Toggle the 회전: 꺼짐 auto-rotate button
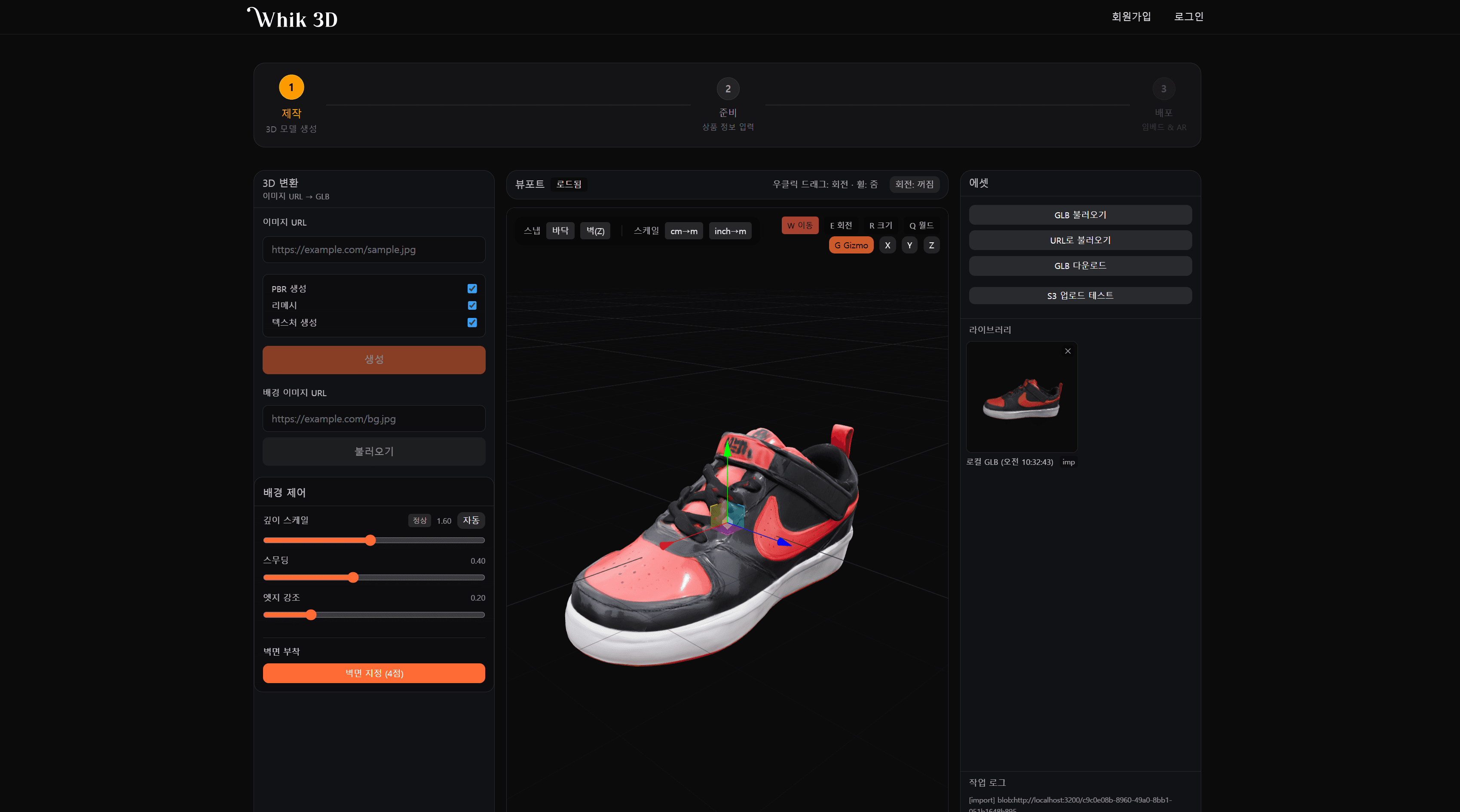 point(914,184)
